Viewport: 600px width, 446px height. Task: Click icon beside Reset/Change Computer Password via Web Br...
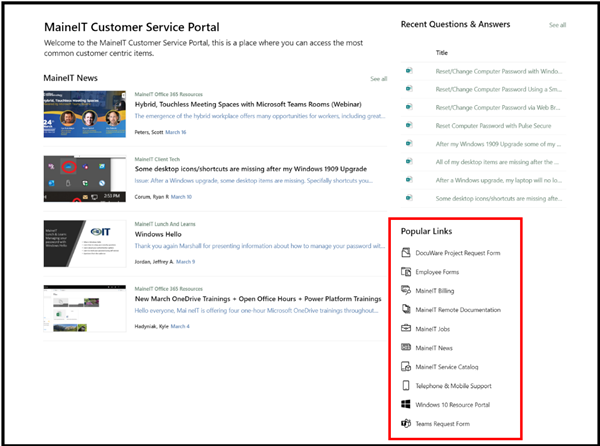click(409, 107)
